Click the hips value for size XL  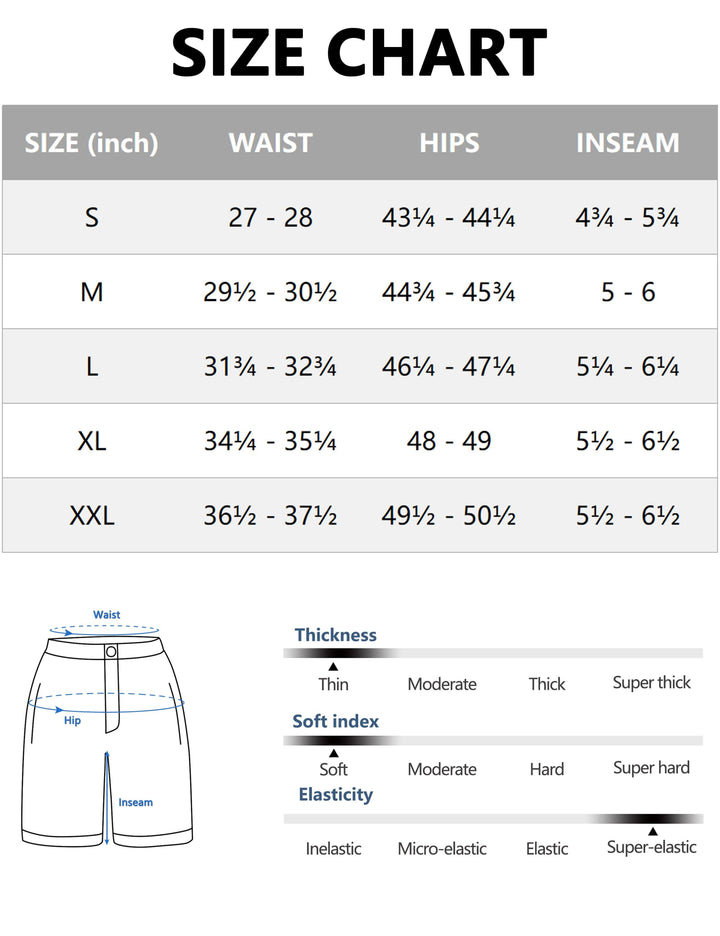point(449,441)
